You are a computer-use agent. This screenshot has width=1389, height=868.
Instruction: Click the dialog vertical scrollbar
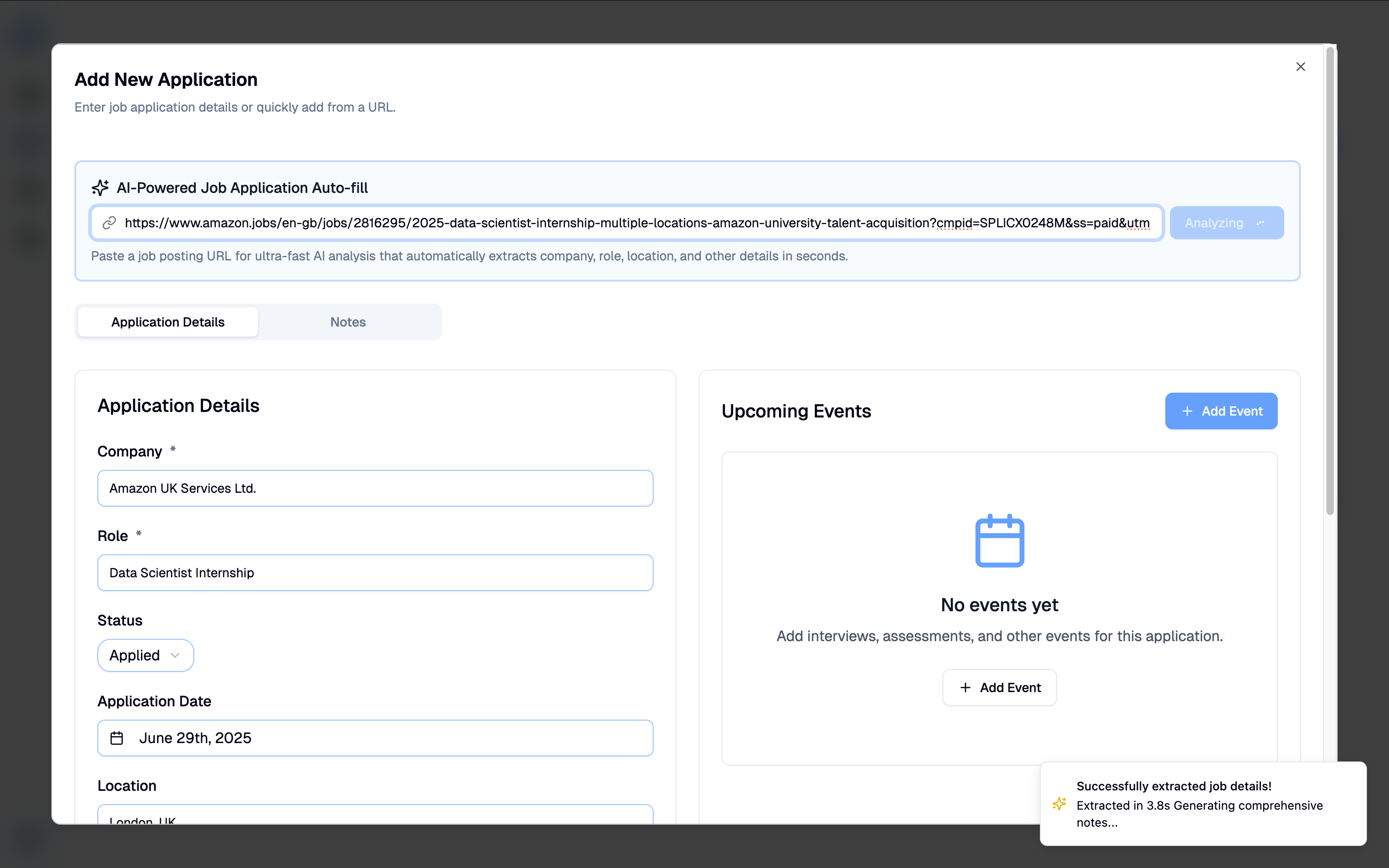(1329, 281)
